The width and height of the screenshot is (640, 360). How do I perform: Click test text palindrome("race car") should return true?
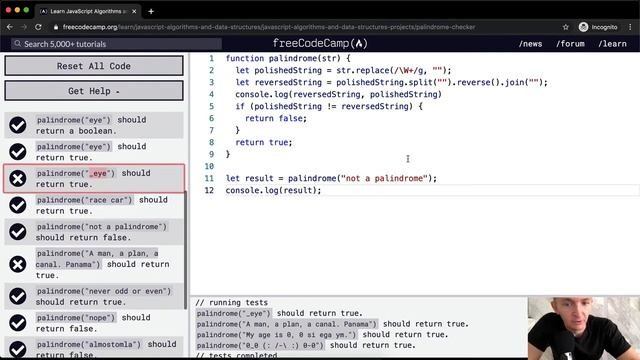[102, 205]
